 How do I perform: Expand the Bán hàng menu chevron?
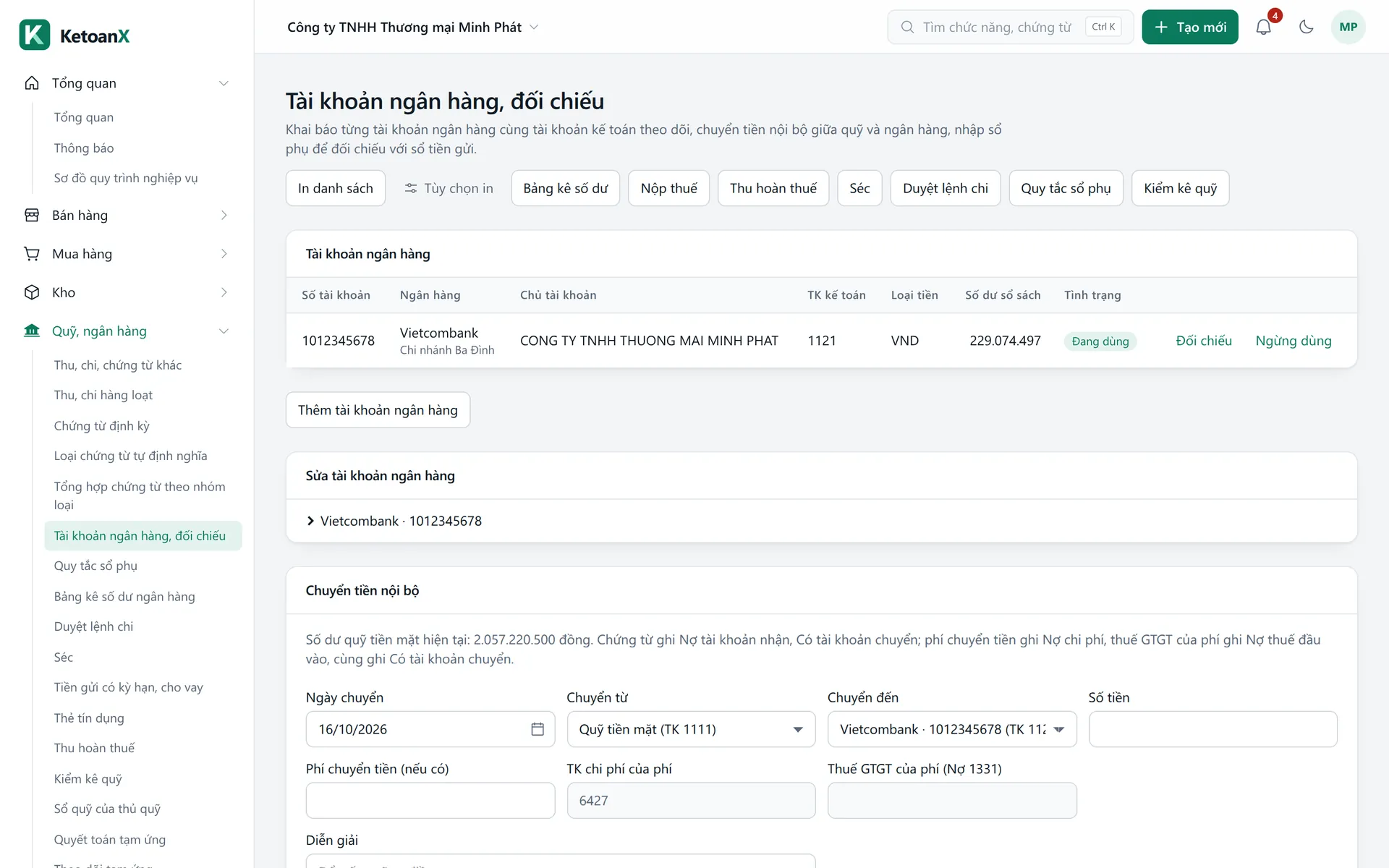(x=224, y=216)
